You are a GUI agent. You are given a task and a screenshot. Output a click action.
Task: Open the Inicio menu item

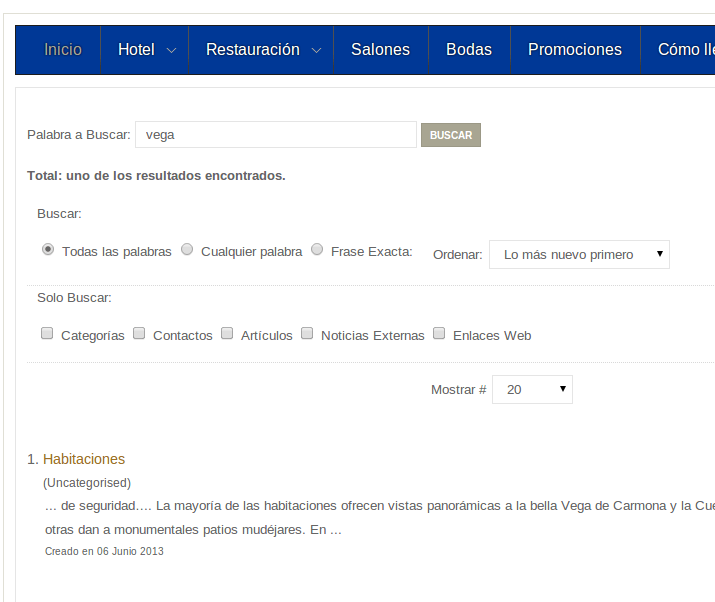pyautogui.click(x=63, y=49)
